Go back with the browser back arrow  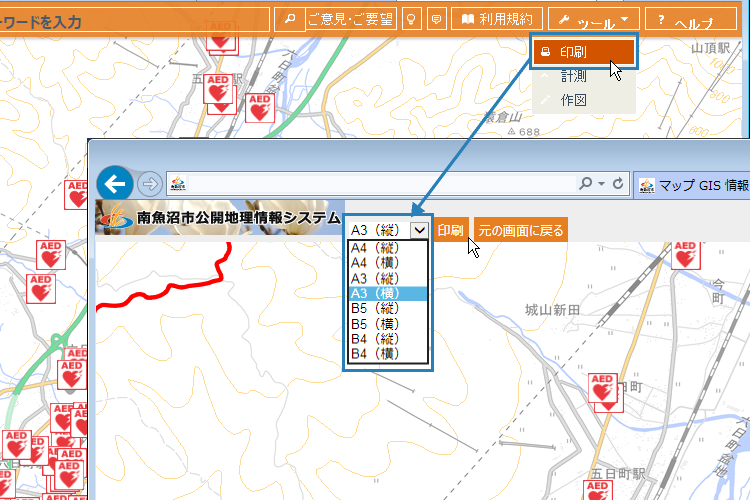115,184
